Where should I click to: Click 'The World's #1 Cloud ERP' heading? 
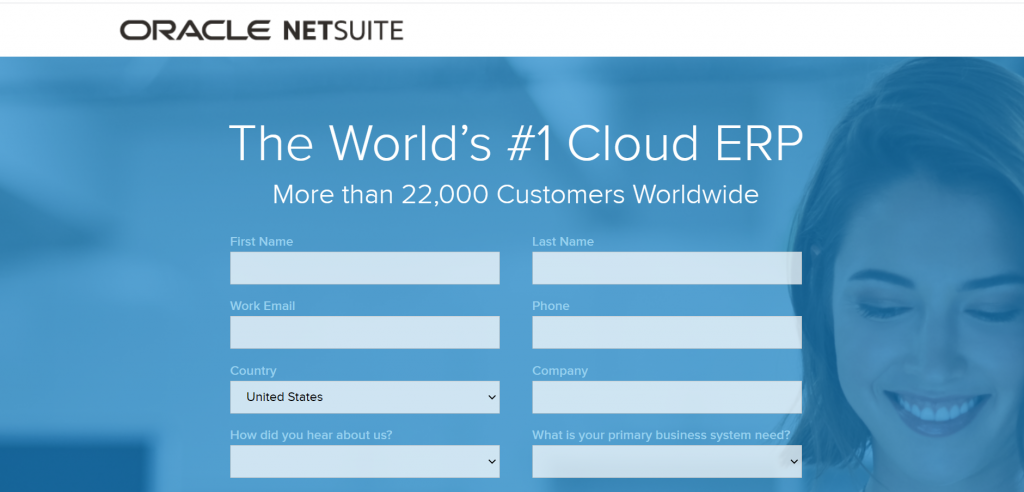pos(516,142)
